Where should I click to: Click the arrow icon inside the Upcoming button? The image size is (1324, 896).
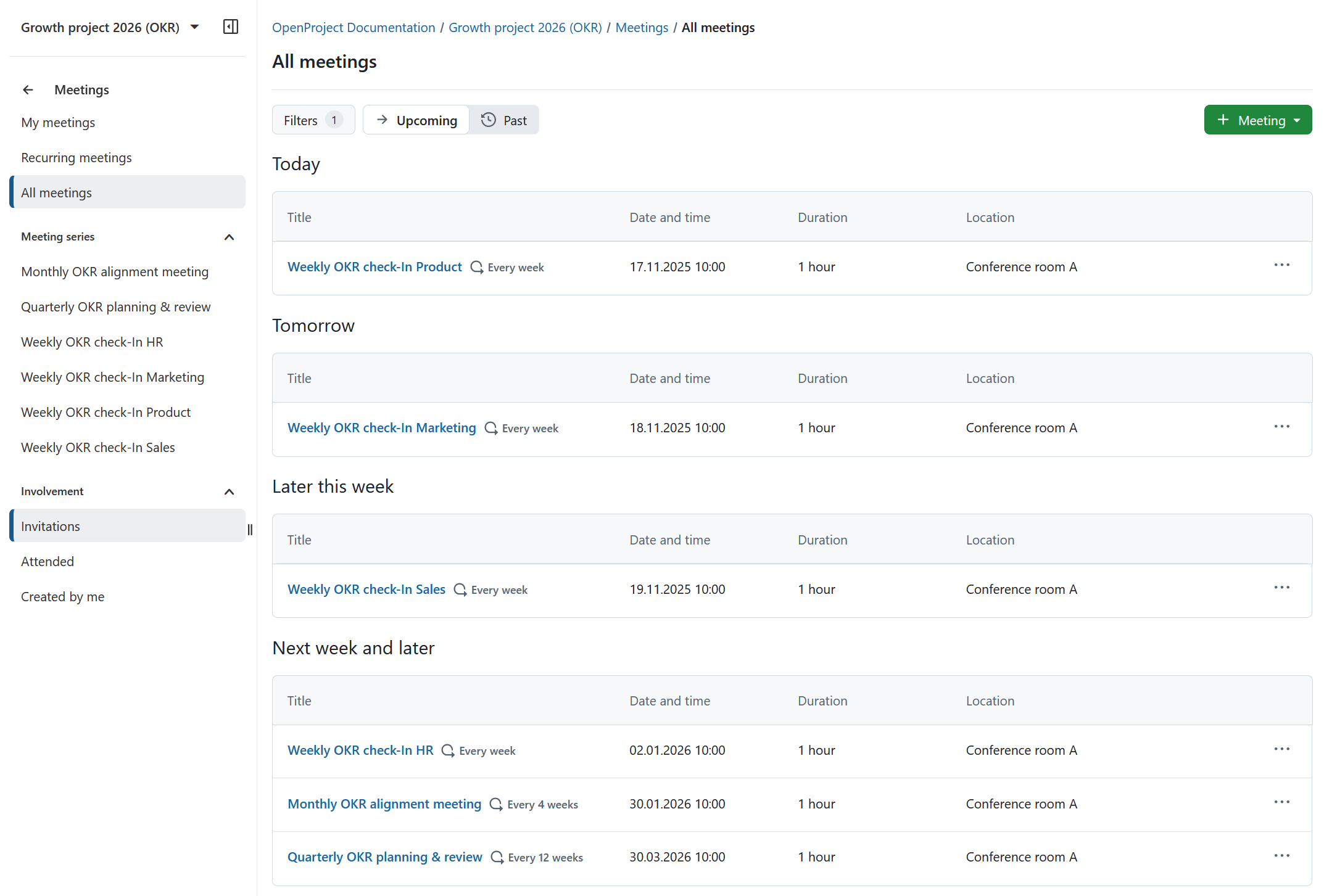(383, 120)
